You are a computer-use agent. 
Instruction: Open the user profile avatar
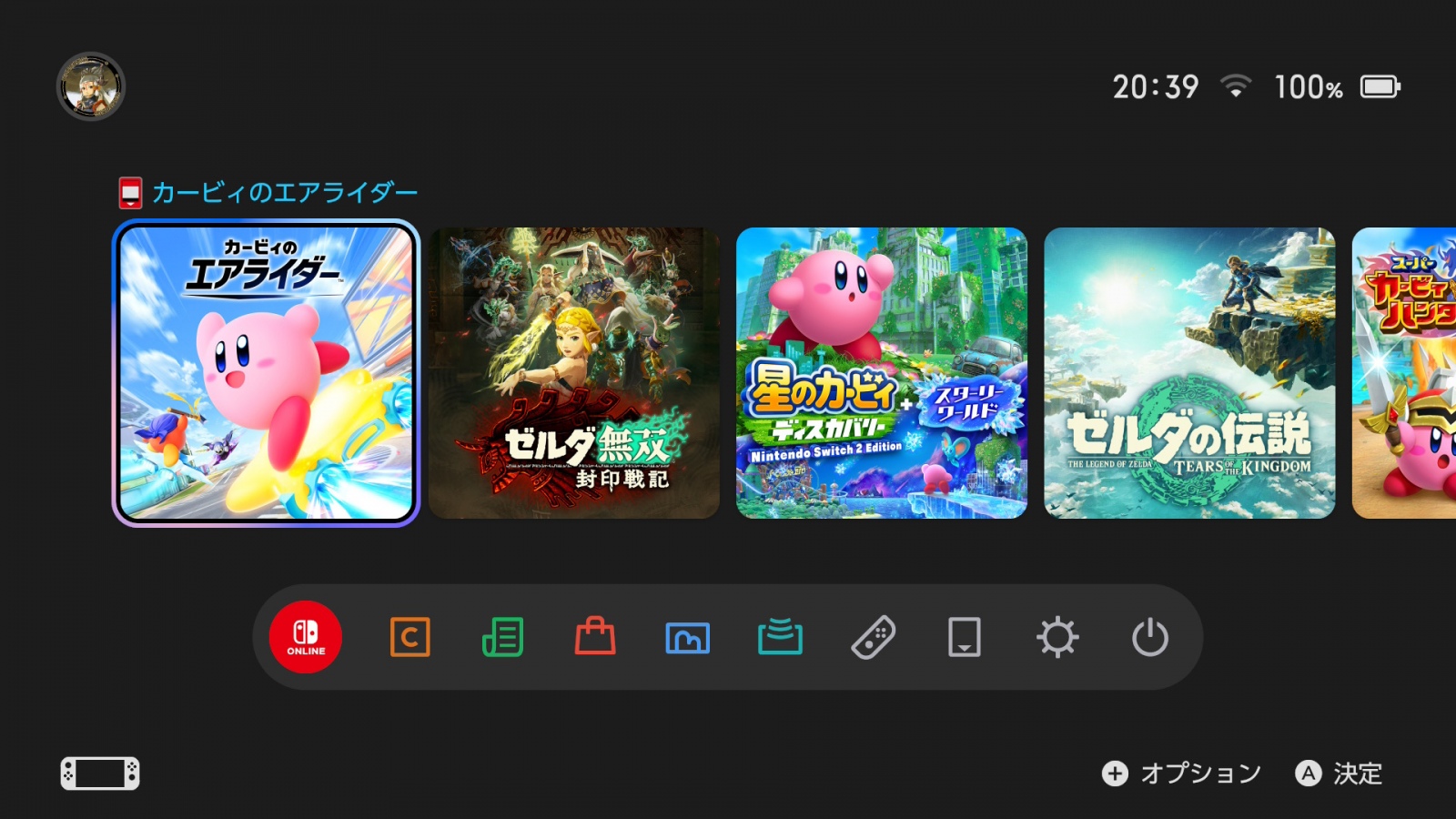(91, 86)
